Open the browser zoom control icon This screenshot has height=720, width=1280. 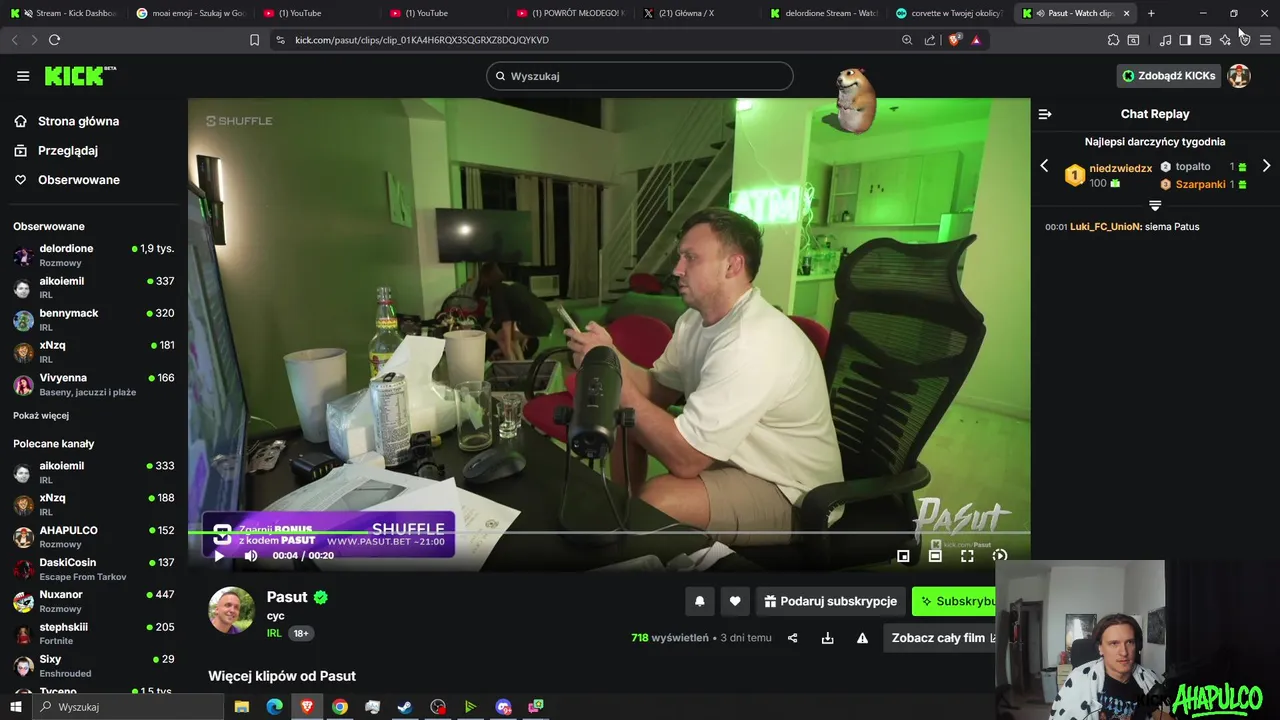coord(907,40)
